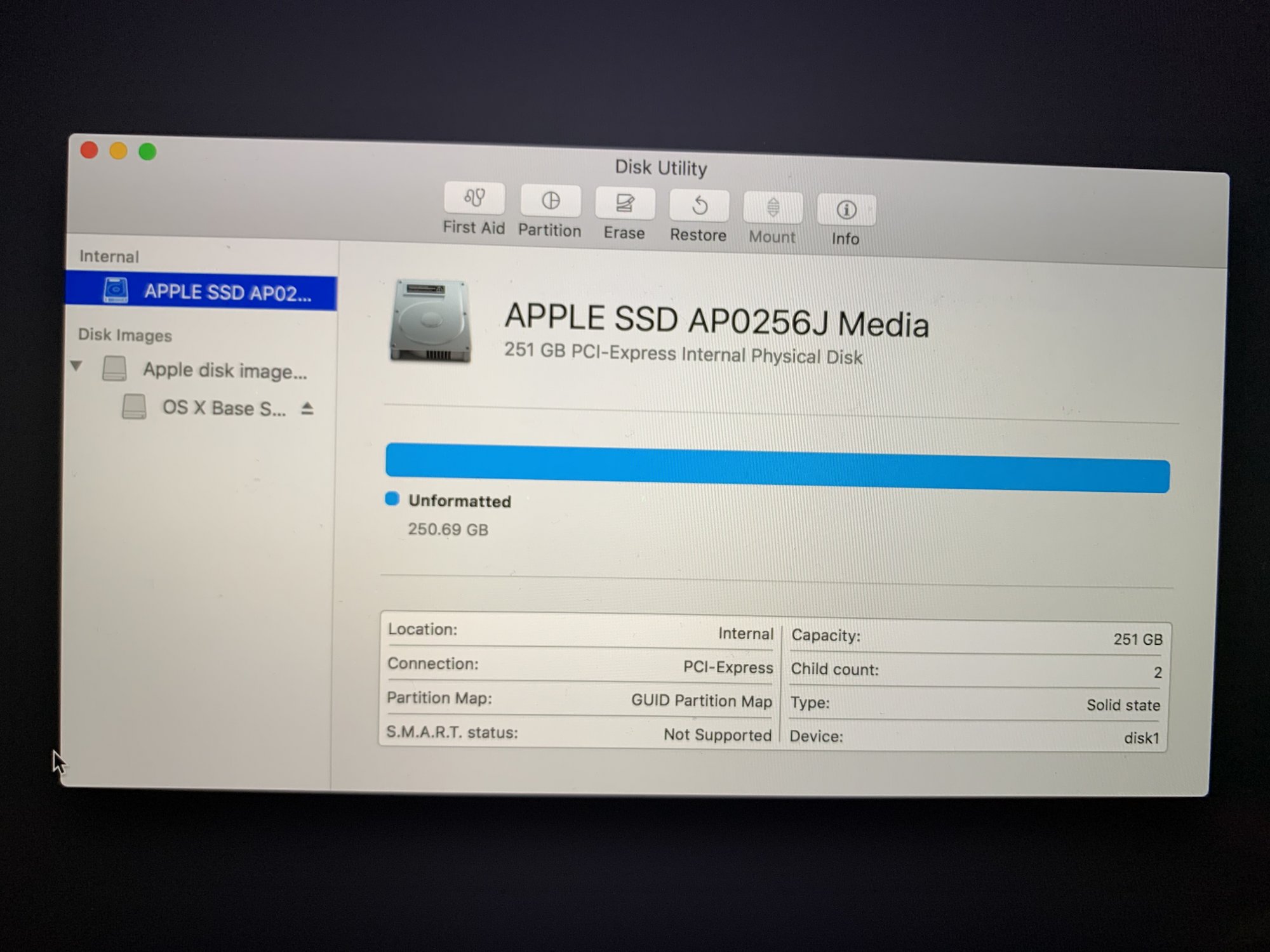This screenshot has width=1270, height=952.
Task: Click the First Aid text label
Action: click(474, 227)
